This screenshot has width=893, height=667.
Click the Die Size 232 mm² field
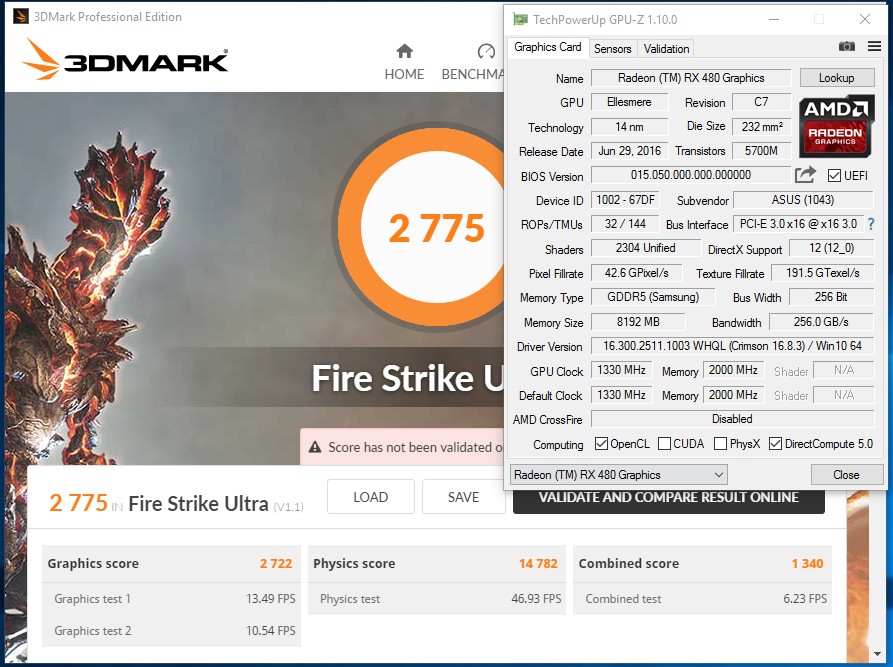(761, 126)
